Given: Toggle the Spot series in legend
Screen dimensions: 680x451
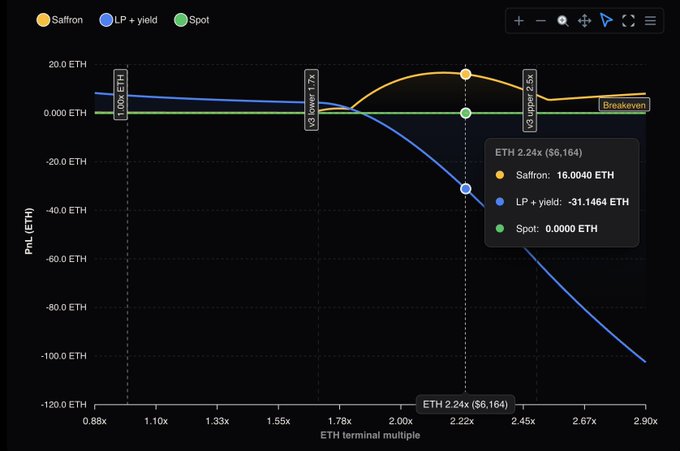Looking at the screenshot, I should tap(192, 20).
